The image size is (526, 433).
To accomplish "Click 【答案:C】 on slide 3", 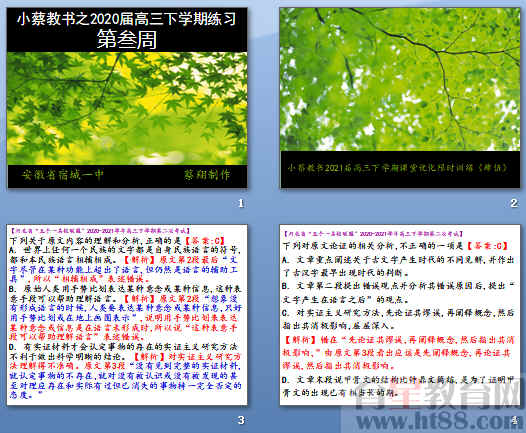I will 204,240.
